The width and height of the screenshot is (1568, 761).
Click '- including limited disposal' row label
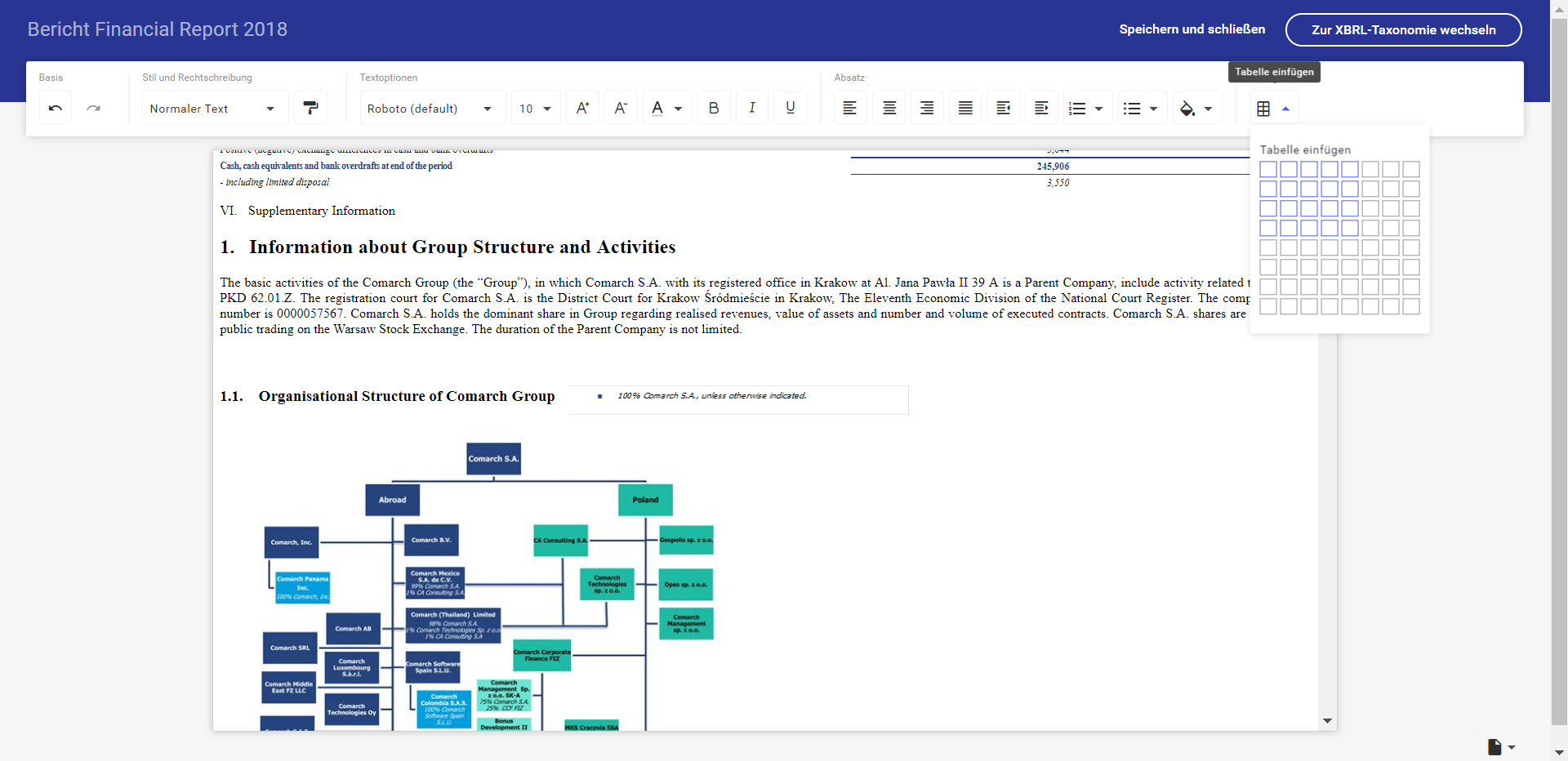[x=274, y=183]
